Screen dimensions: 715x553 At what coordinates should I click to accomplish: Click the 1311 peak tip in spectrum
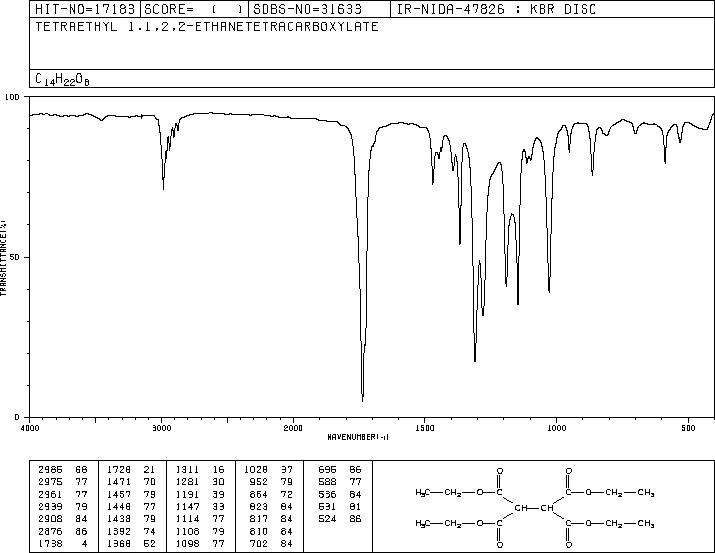coord(475,360)
